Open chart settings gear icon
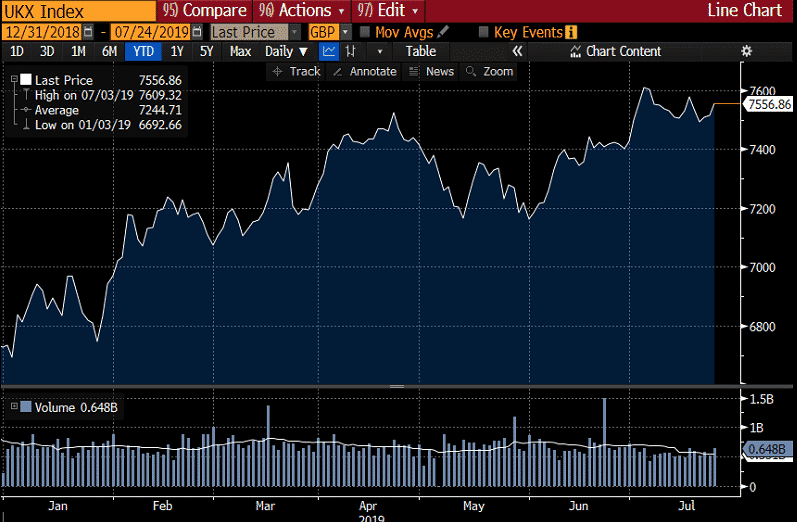Image resolution: width=797 pixels, height=522 pixels. 746,51
